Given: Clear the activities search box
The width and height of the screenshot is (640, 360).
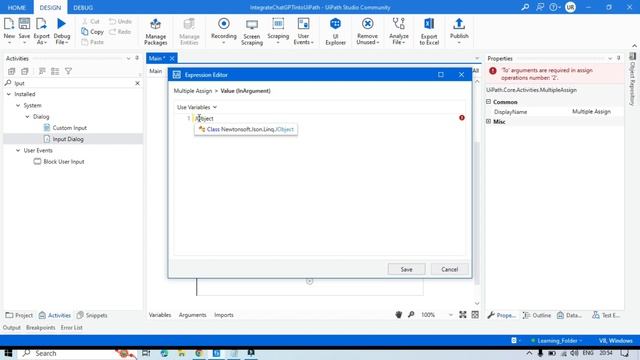Looking at the screenshot, I should (138, 83).
